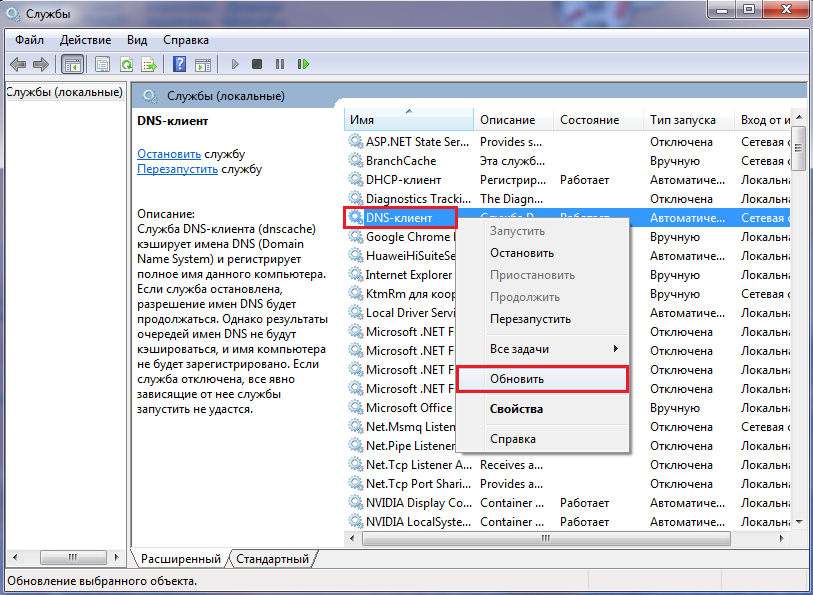
Task: Click the Properties icon in the toolbar
Action: click(102, 64)
